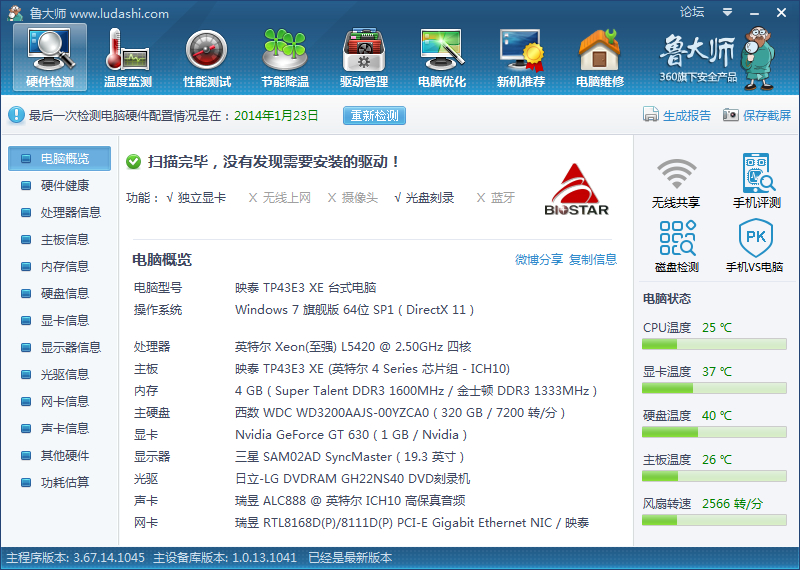Click 已经是最新版本 in the status bar
The image size is (800, 570).
(350, 558)
